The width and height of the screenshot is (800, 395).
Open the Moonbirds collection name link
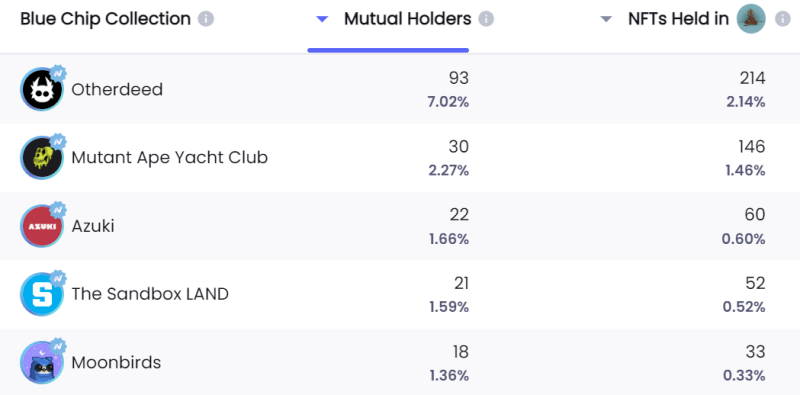click(x=116, y=363)
